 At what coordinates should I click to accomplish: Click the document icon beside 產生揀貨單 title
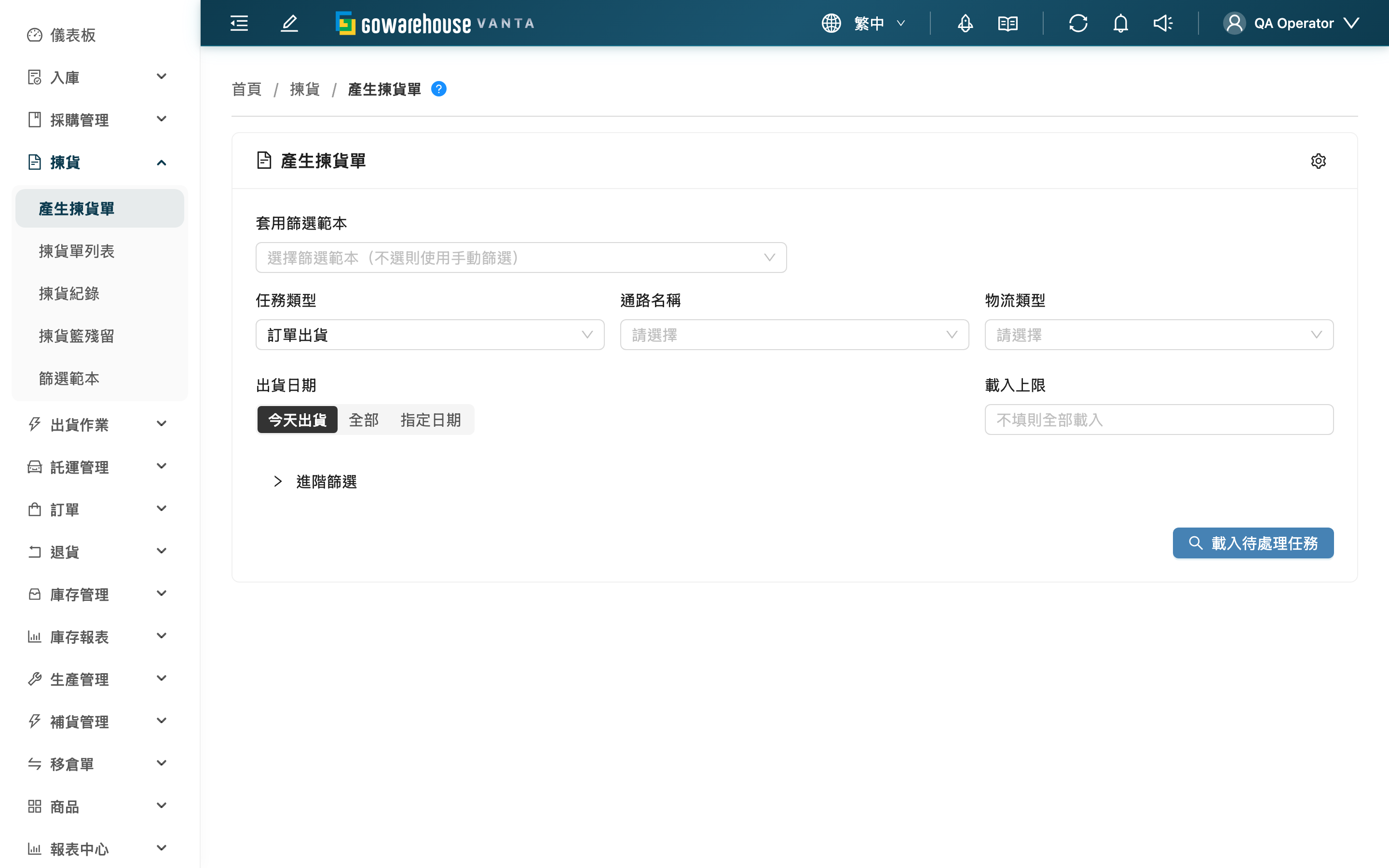(x=264, y=161)
